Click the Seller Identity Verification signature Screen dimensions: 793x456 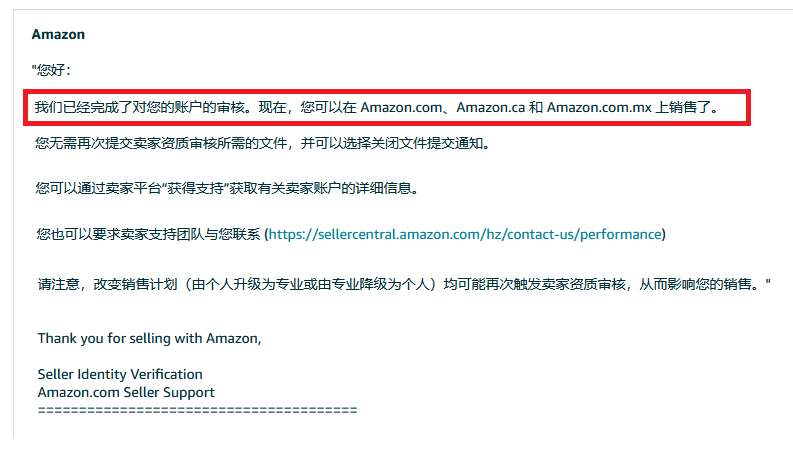[x=120, y=374]
